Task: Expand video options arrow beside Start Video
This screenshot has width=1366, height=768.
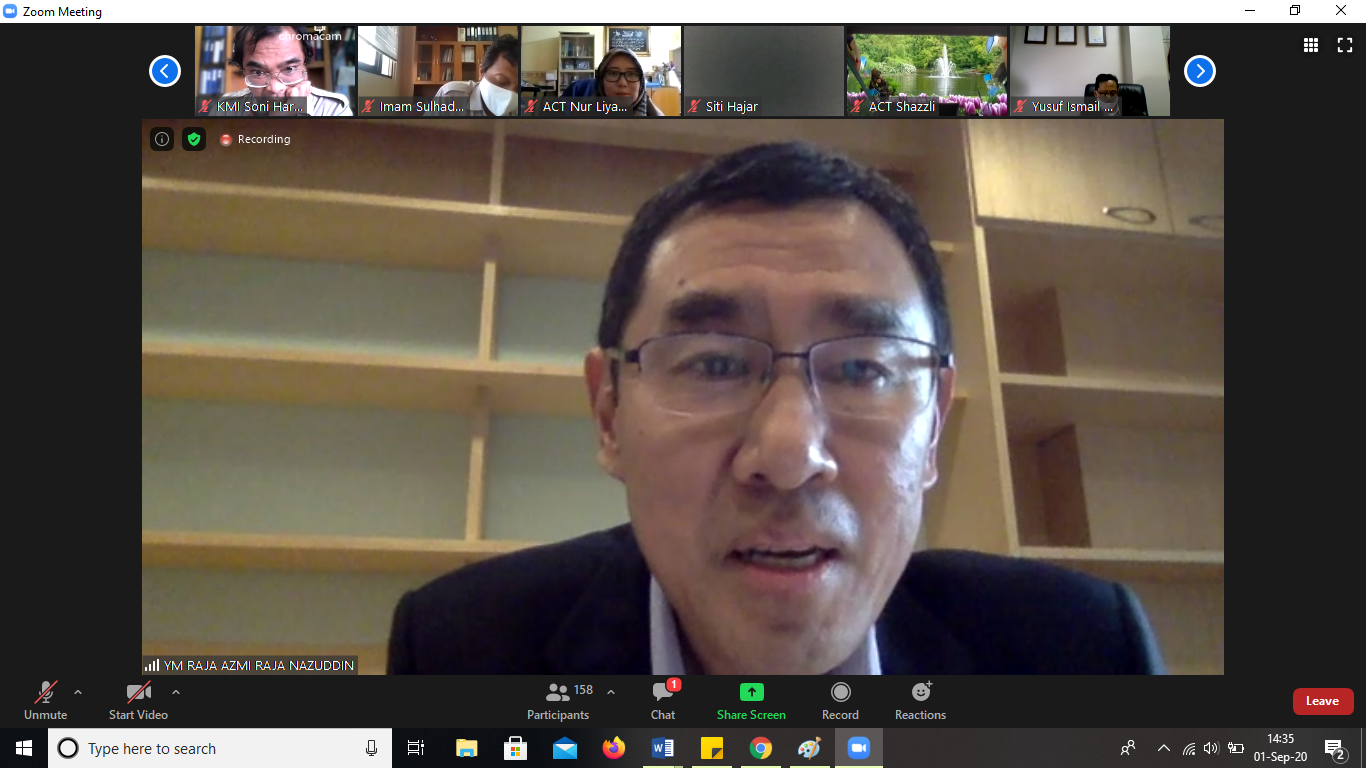Action: coord(176,692)
